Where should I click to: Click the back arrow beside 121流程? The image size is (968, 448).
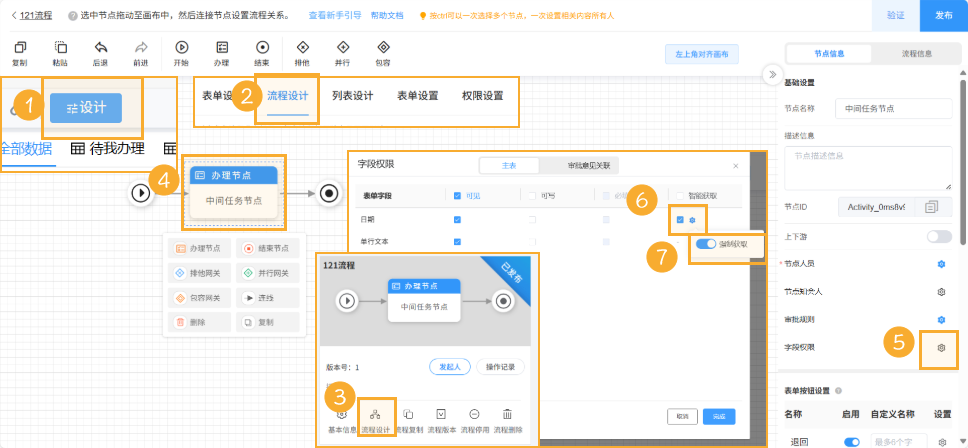click(14, 15)
